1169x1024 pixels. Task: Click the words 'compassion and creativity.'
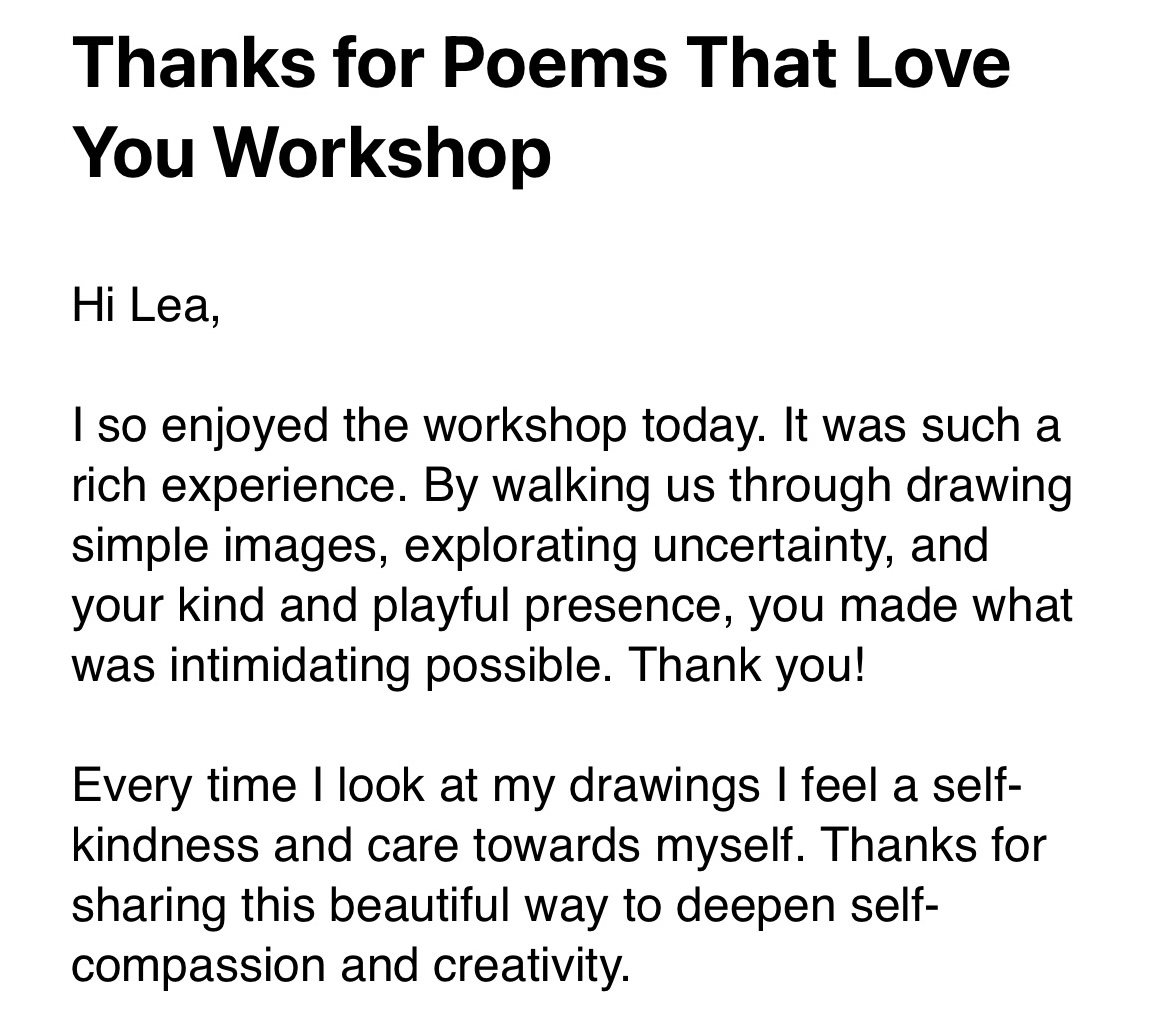[x=352, y=967]
